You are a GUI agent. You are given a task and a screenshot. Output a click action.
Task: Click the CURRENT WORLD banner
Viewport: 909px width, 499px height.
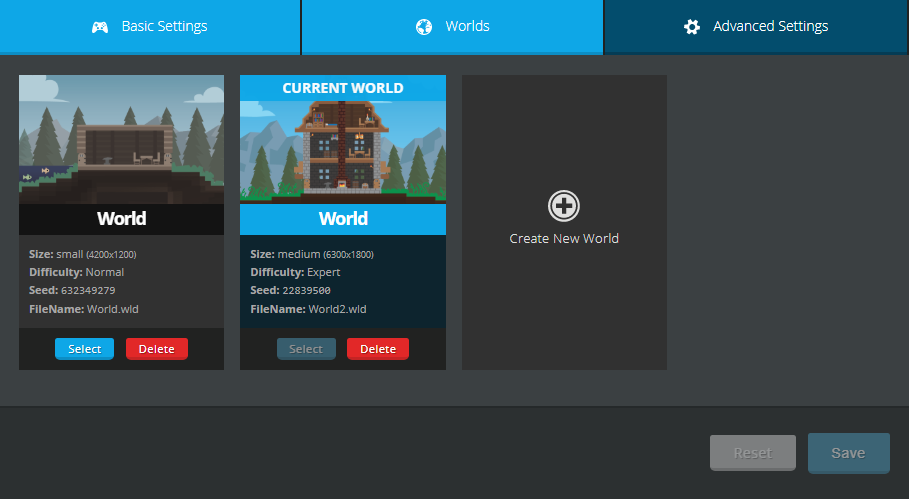pos(343,88)
